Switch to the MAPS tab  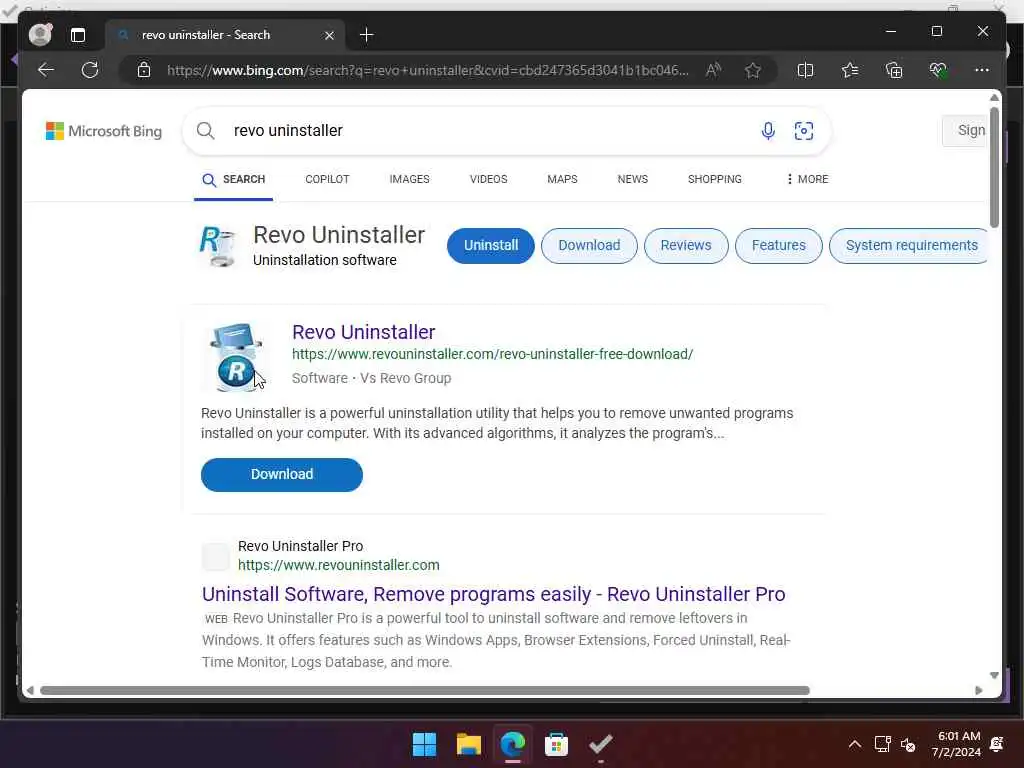coord(562,179)
